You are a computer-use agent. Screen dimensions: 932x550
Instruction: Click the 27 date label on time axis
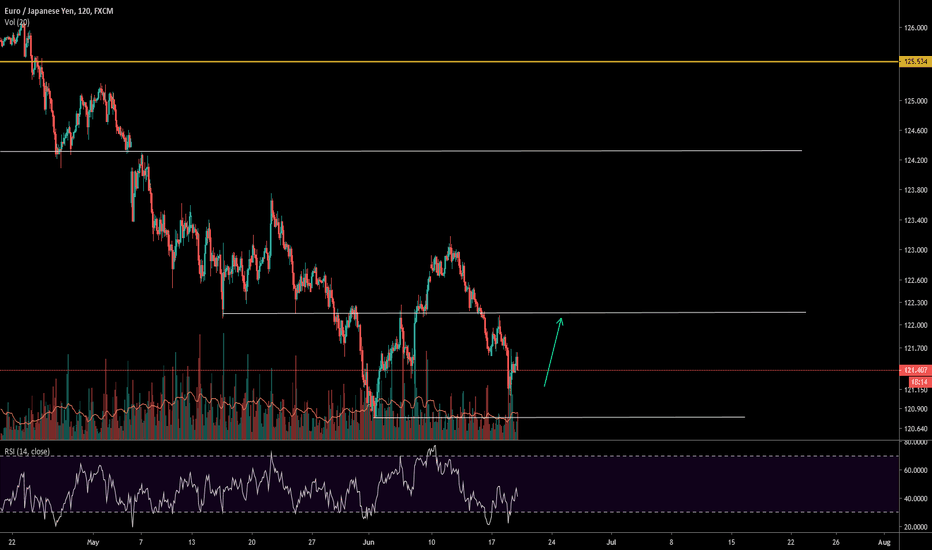(x=311, y=542)
